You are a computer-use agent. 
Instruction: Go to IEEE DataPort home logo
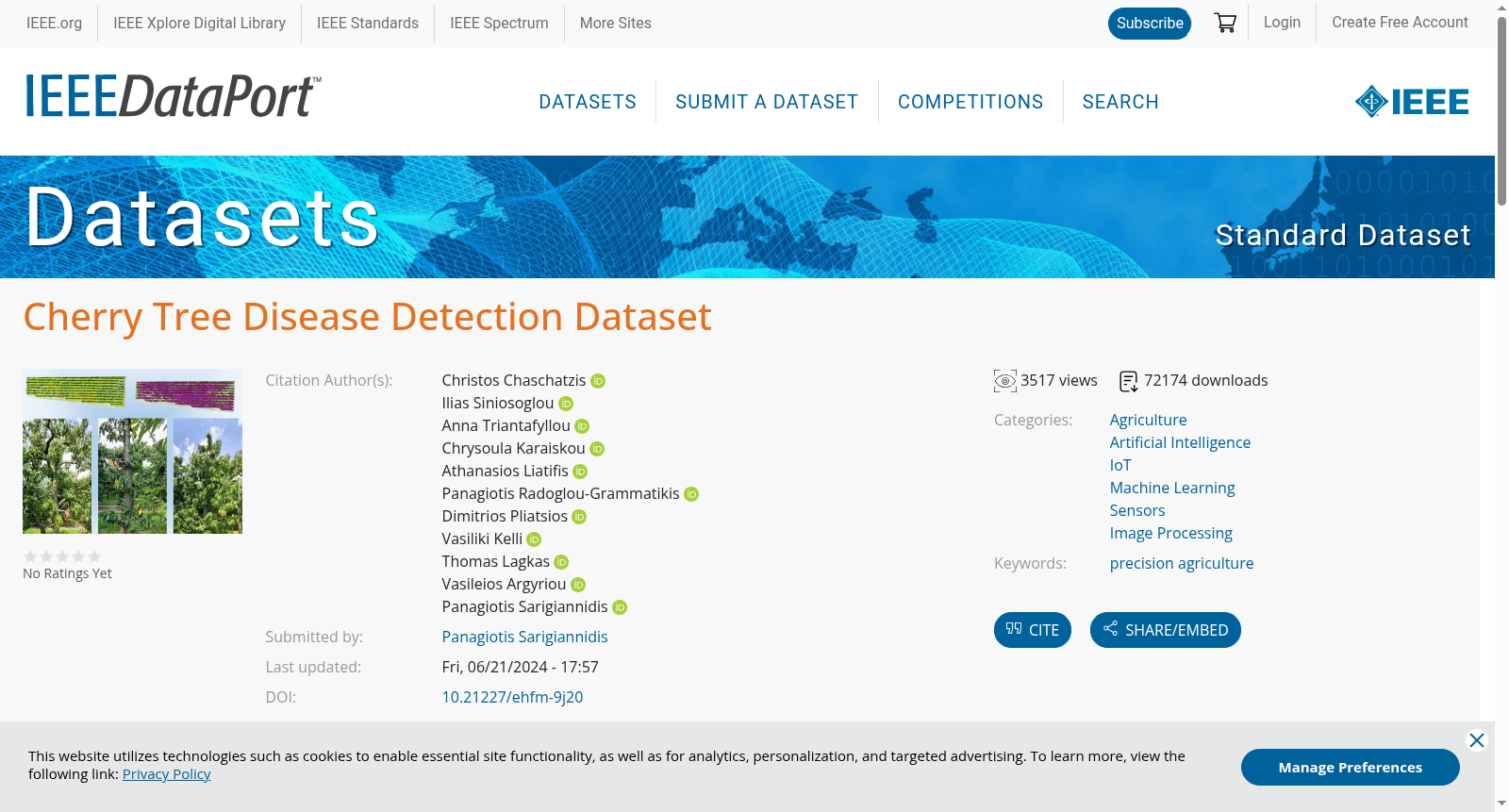(173, 96)
